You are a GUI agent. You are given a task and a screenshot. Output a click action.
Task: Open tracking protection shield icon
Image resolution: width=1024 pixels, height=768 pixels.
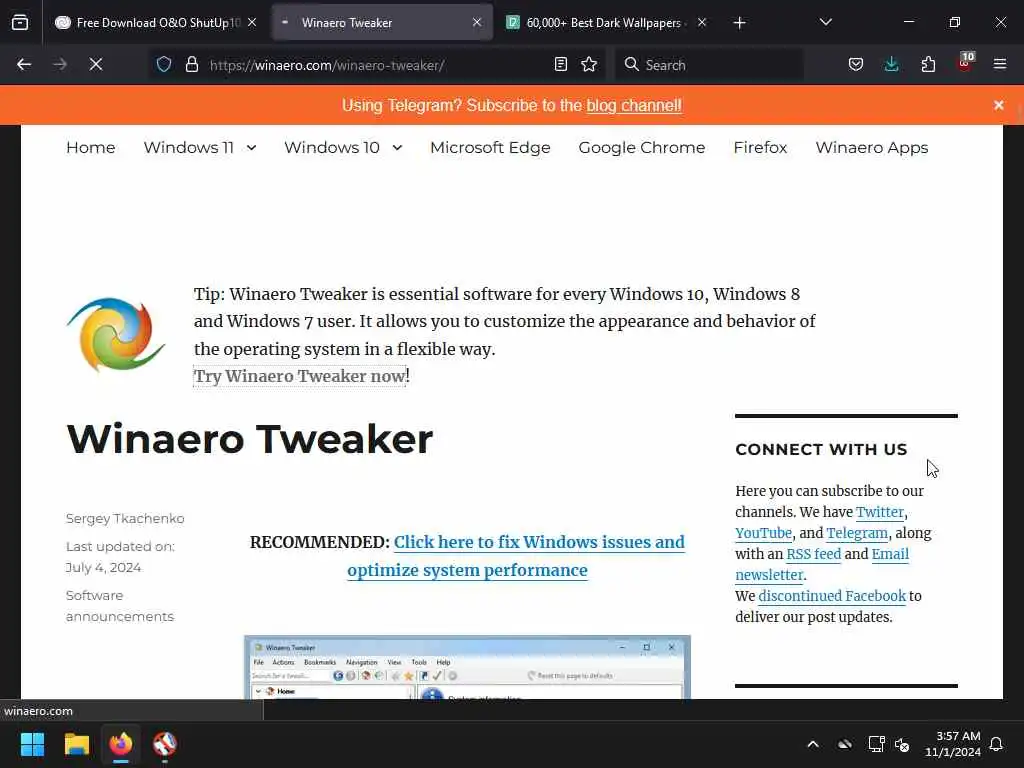(164, 65)
